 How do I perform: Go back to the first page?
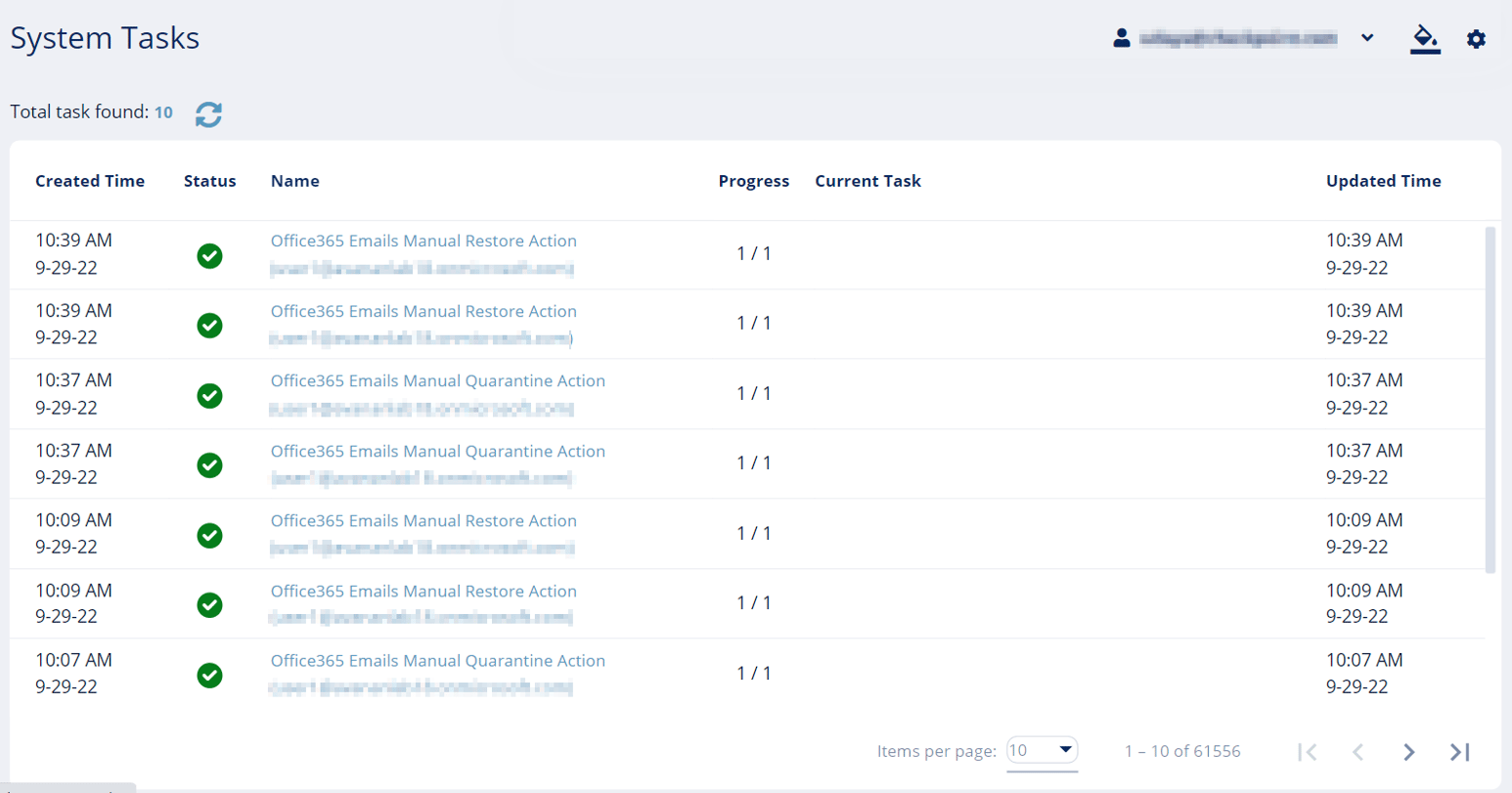click(x=1308, y=753)
